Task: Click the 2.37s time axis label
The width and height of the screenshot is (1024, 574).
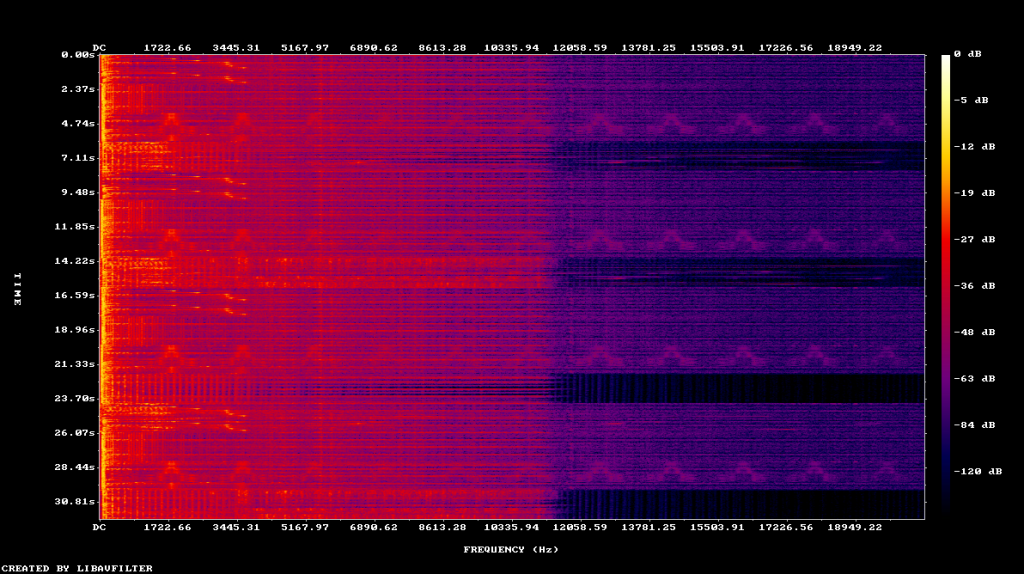Action: pyautogui.click(x=78, y=89)
